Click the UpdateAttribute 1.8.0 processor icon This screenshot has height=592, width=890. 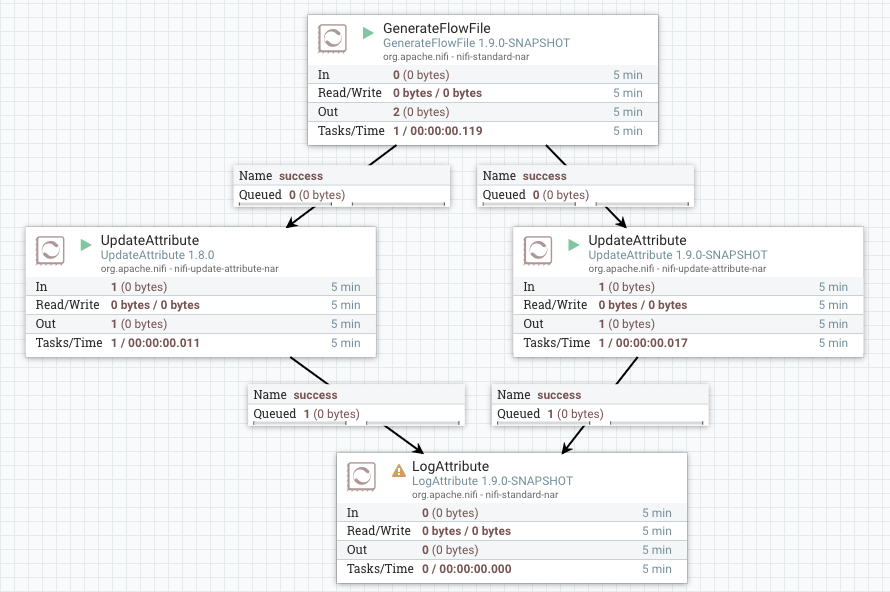[x=50, y=250]
